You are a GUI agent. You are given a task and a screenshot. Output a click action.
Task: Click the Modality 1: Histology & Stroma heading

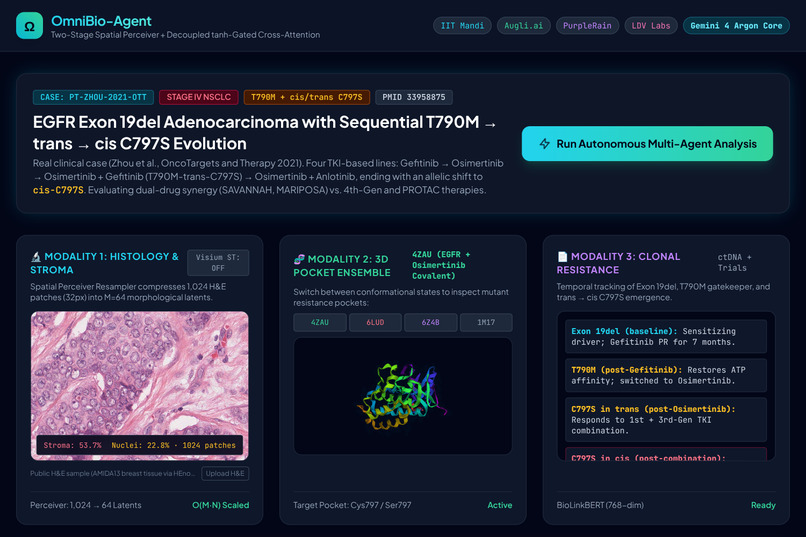coord(104,263)
